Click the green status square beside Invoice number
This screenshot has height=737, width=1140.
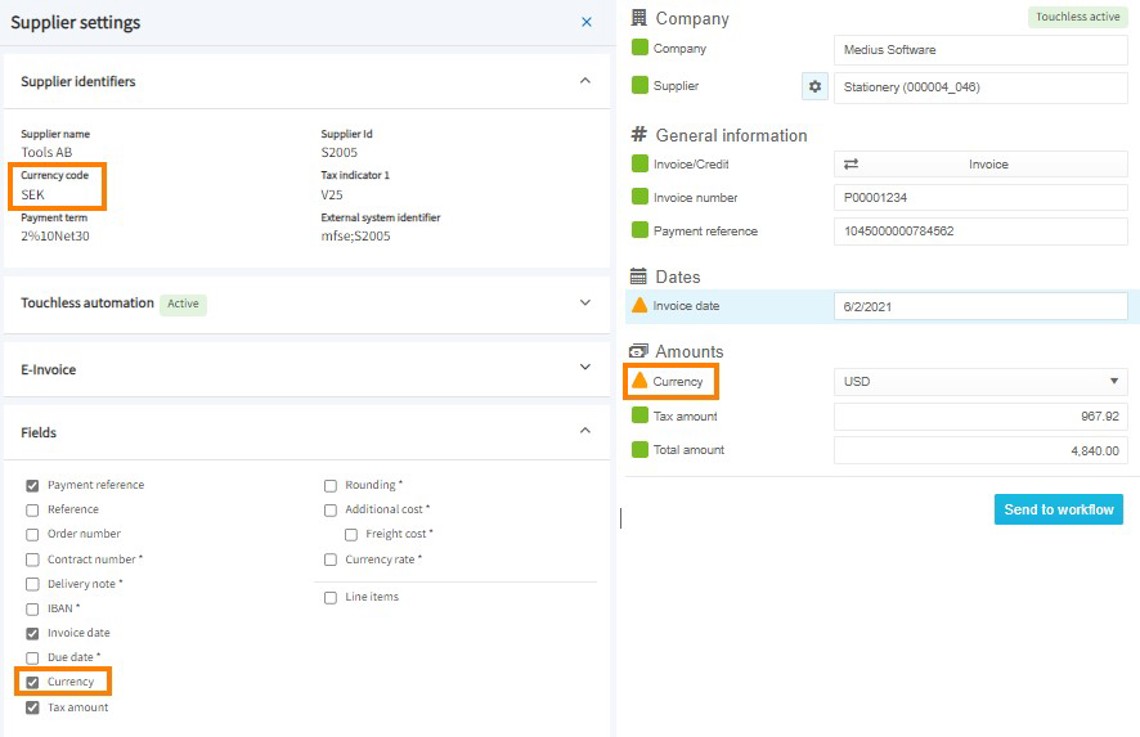point(640,197)
